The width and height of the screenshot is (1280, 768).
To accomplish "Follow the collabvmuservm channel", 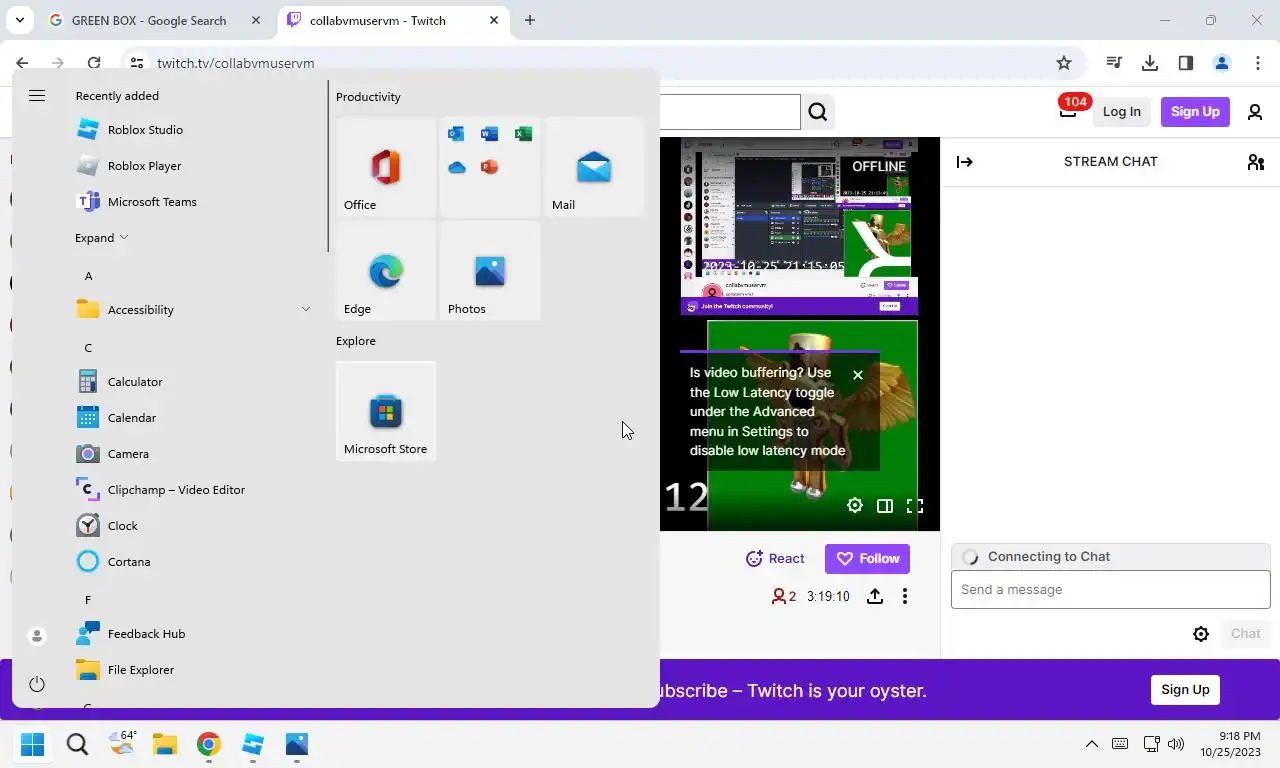I will click(868, 559).
